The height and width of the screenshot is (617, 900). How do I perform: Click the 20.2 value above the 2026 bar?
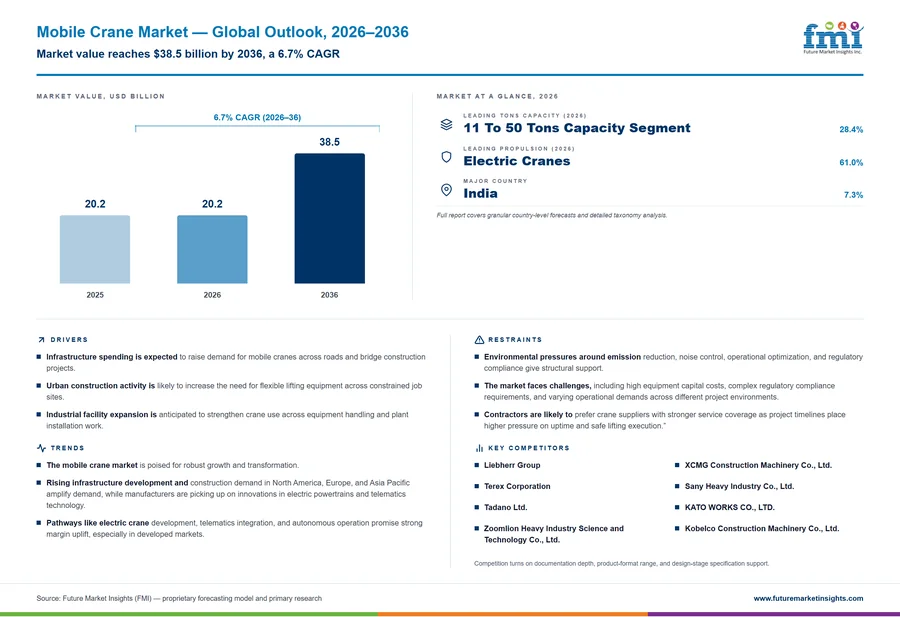pos(212,204)
